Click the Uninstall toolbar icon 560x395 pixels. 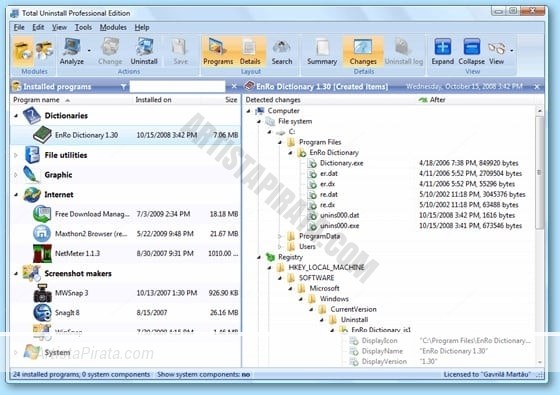[x=144, y=47]
